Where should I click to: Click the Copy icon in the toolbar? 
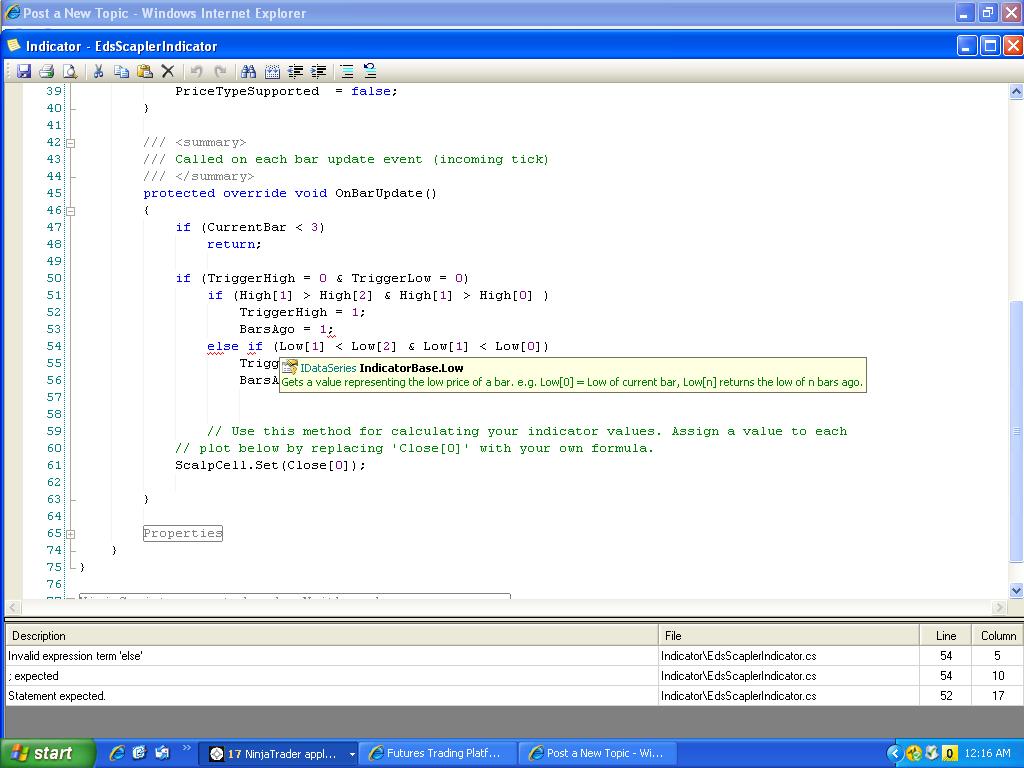click(121, 71)
